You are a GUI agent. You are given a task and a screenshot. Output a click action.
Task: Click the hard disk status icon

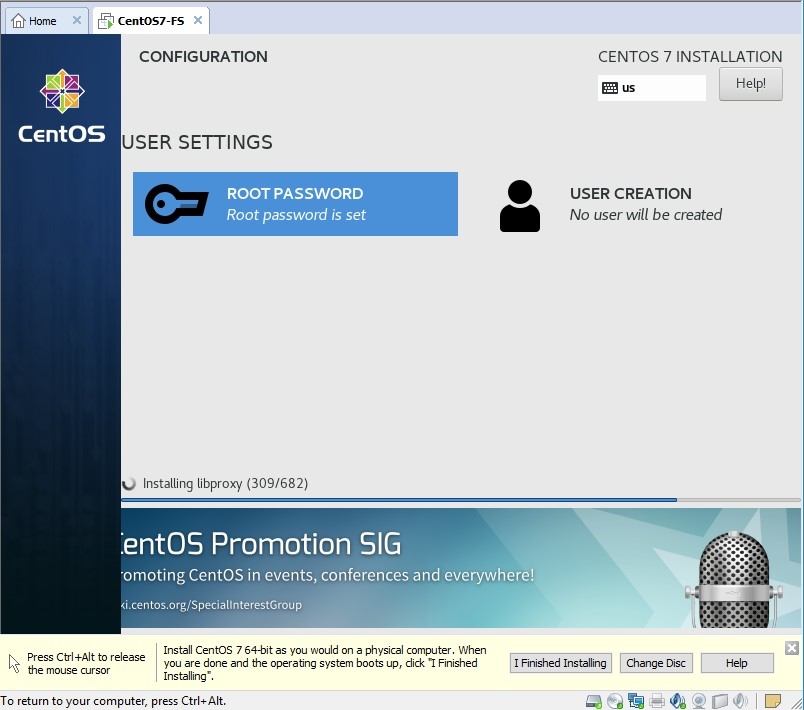593,701
